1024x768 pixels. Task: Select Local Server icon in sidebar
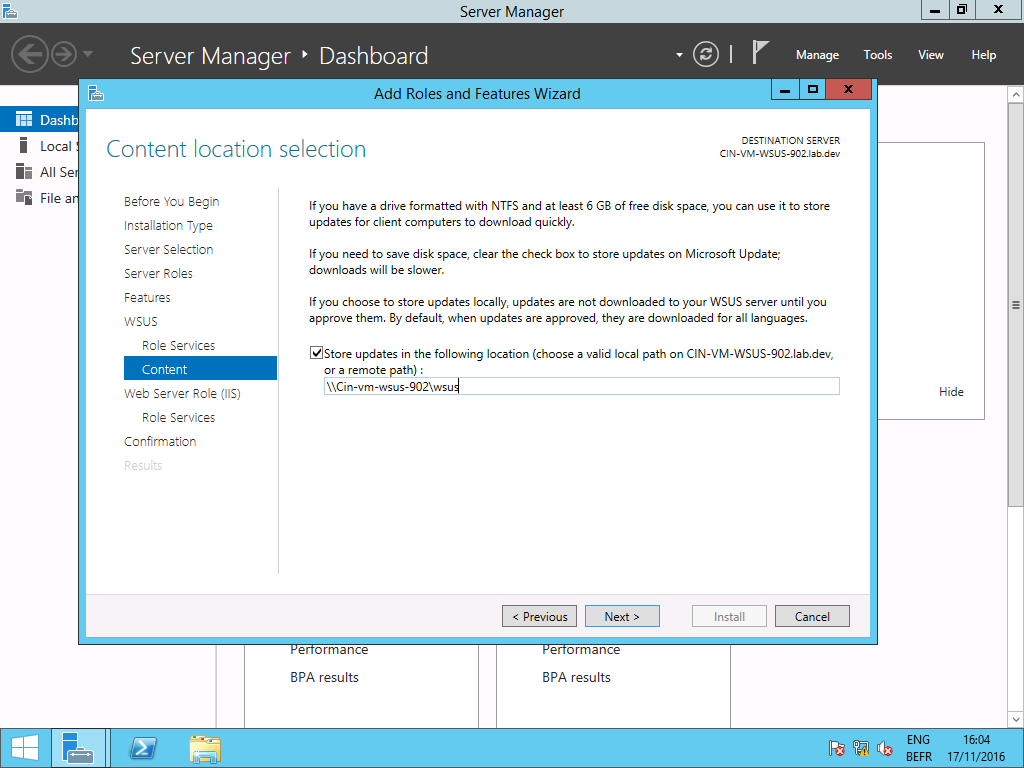[x=24, y=145]
